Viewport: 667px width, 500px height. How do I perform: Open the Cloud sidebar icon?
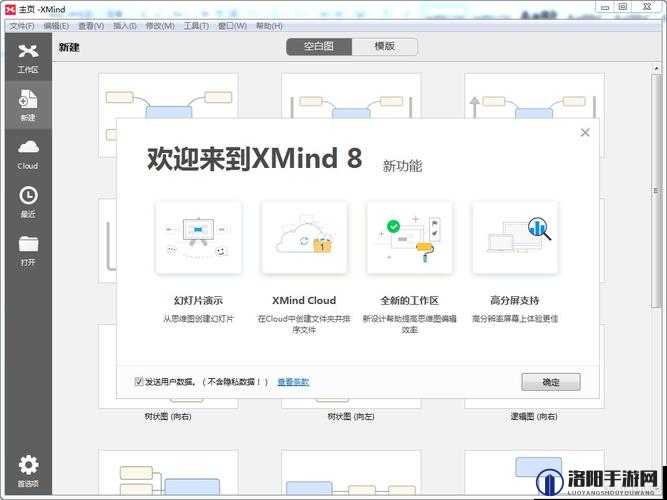point(28,154)
